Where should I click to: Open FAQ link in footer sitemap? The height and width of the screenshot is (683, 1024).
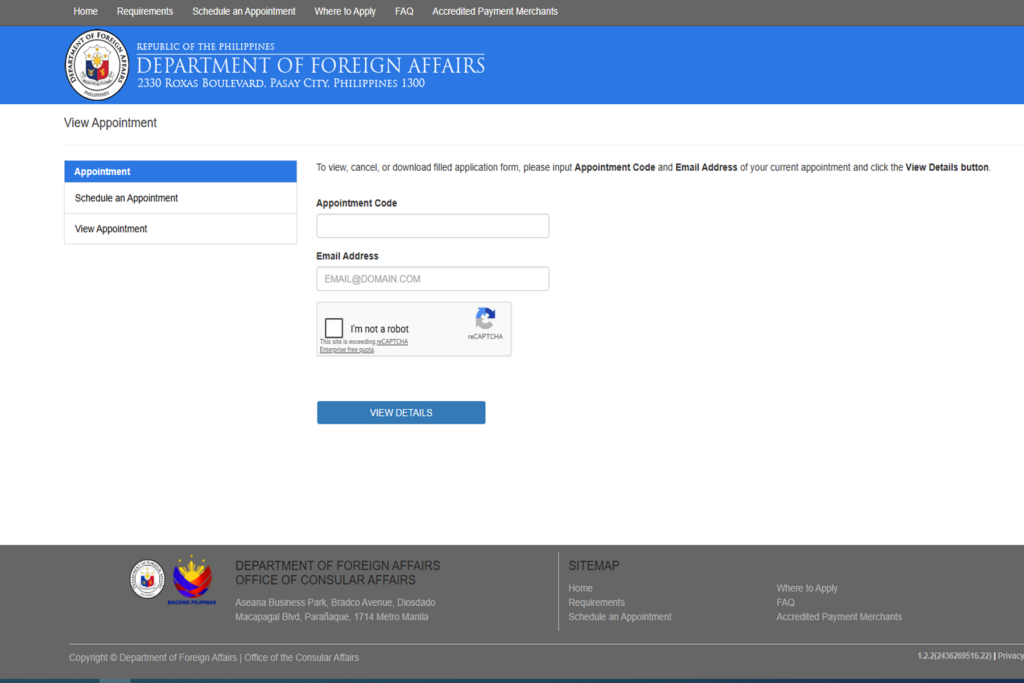pyautogui.click(x=786, y=602)
